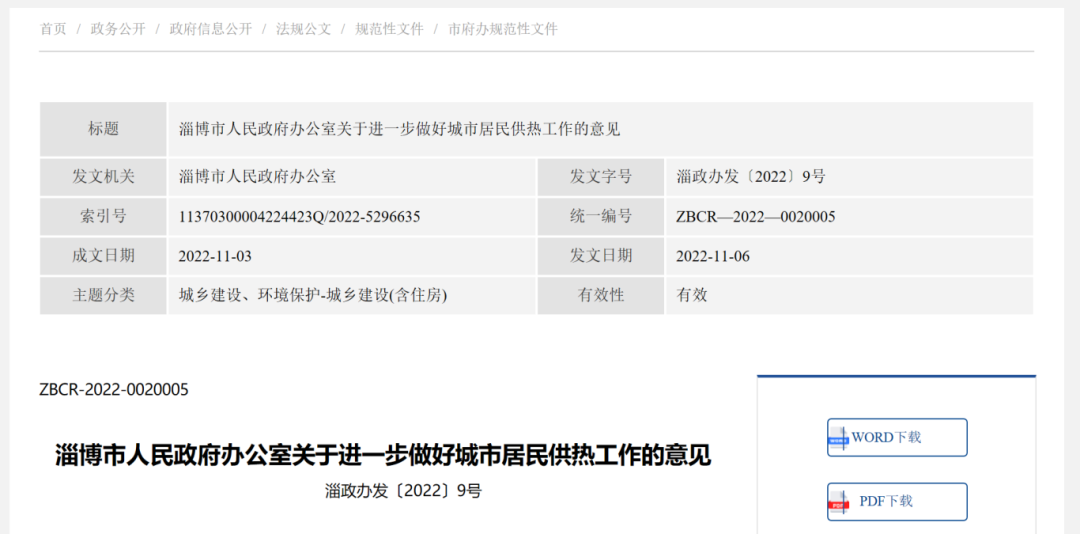
Task: Select the index number 11370300004224423Q/2022-5296635
Action: tap(299, 216)
